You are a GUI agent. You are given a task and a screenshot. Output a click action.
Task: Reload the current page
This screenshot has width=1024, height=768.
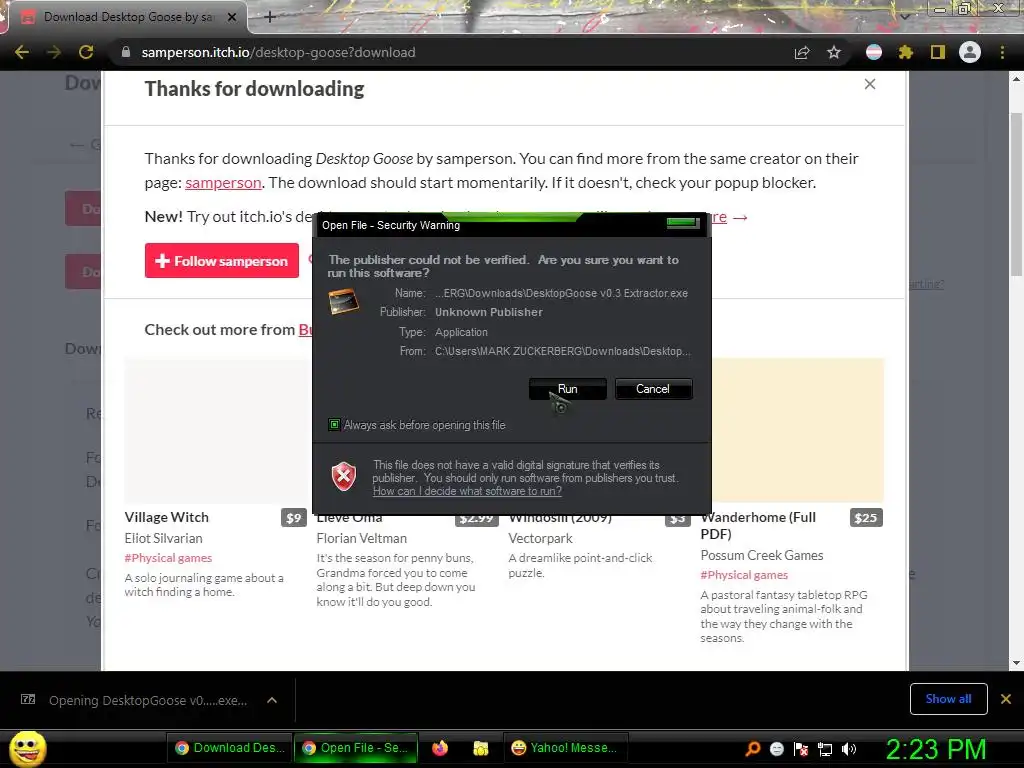(86, 52)
